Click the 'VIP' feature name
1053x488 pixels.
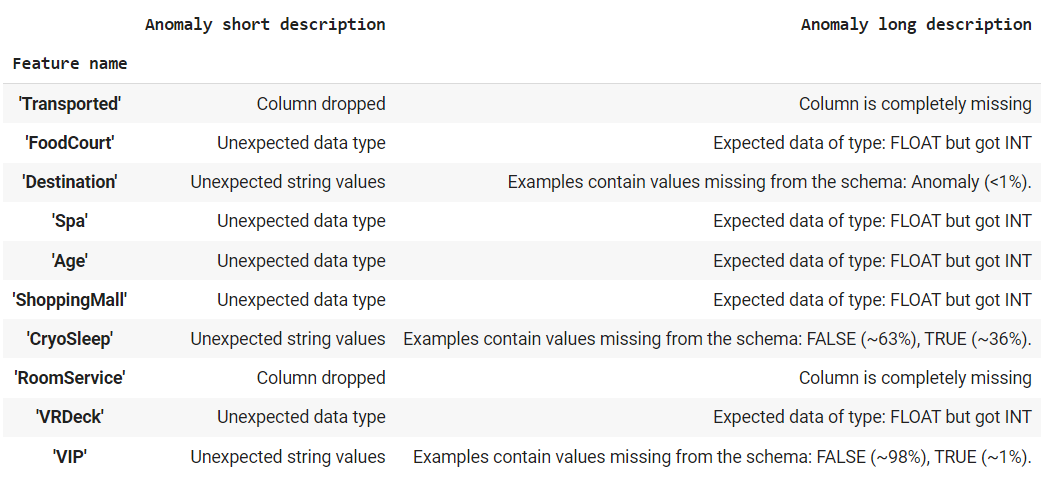(70, 457)
